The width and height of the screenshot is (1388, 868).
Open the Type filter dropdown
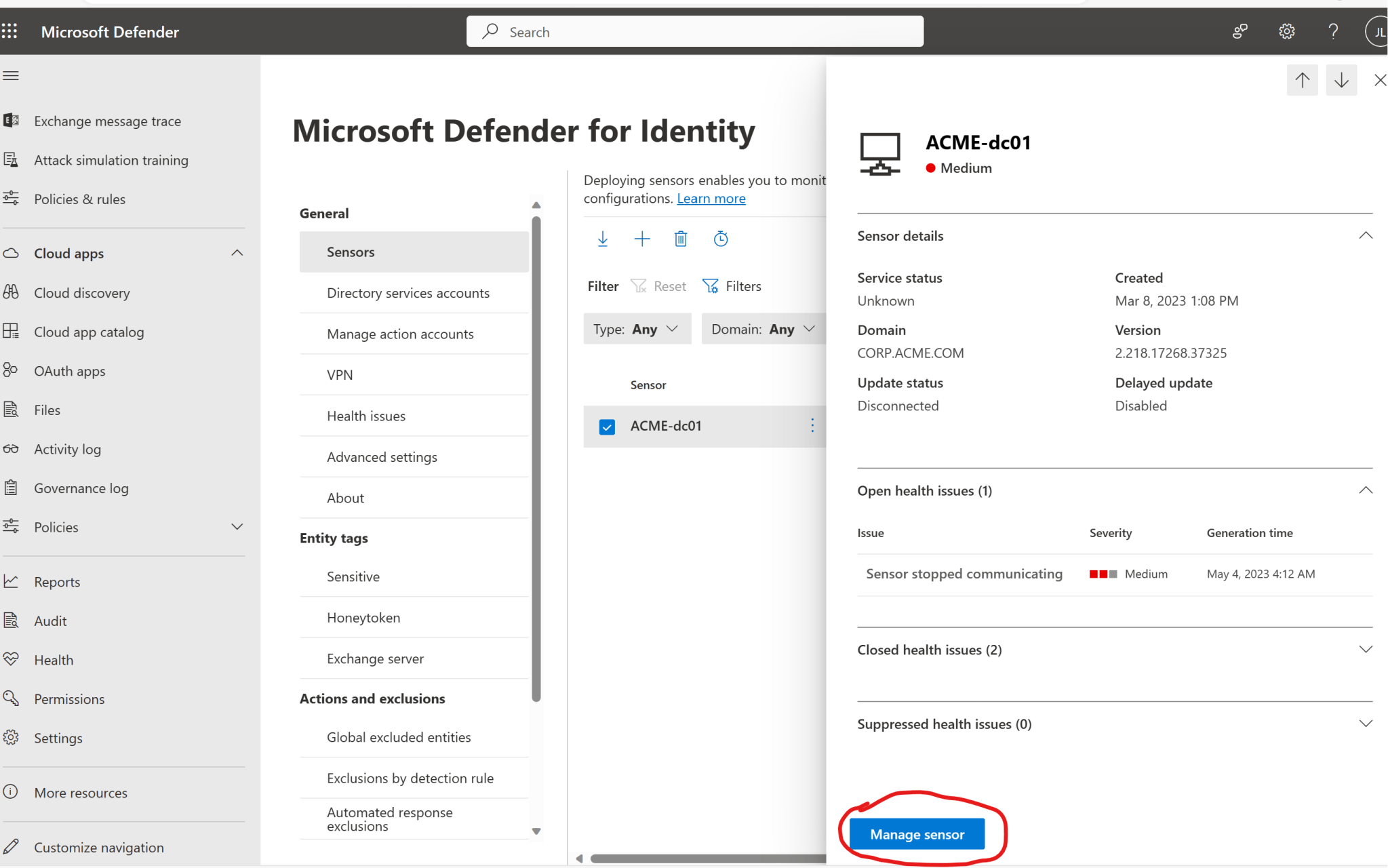tap(636, 328)
